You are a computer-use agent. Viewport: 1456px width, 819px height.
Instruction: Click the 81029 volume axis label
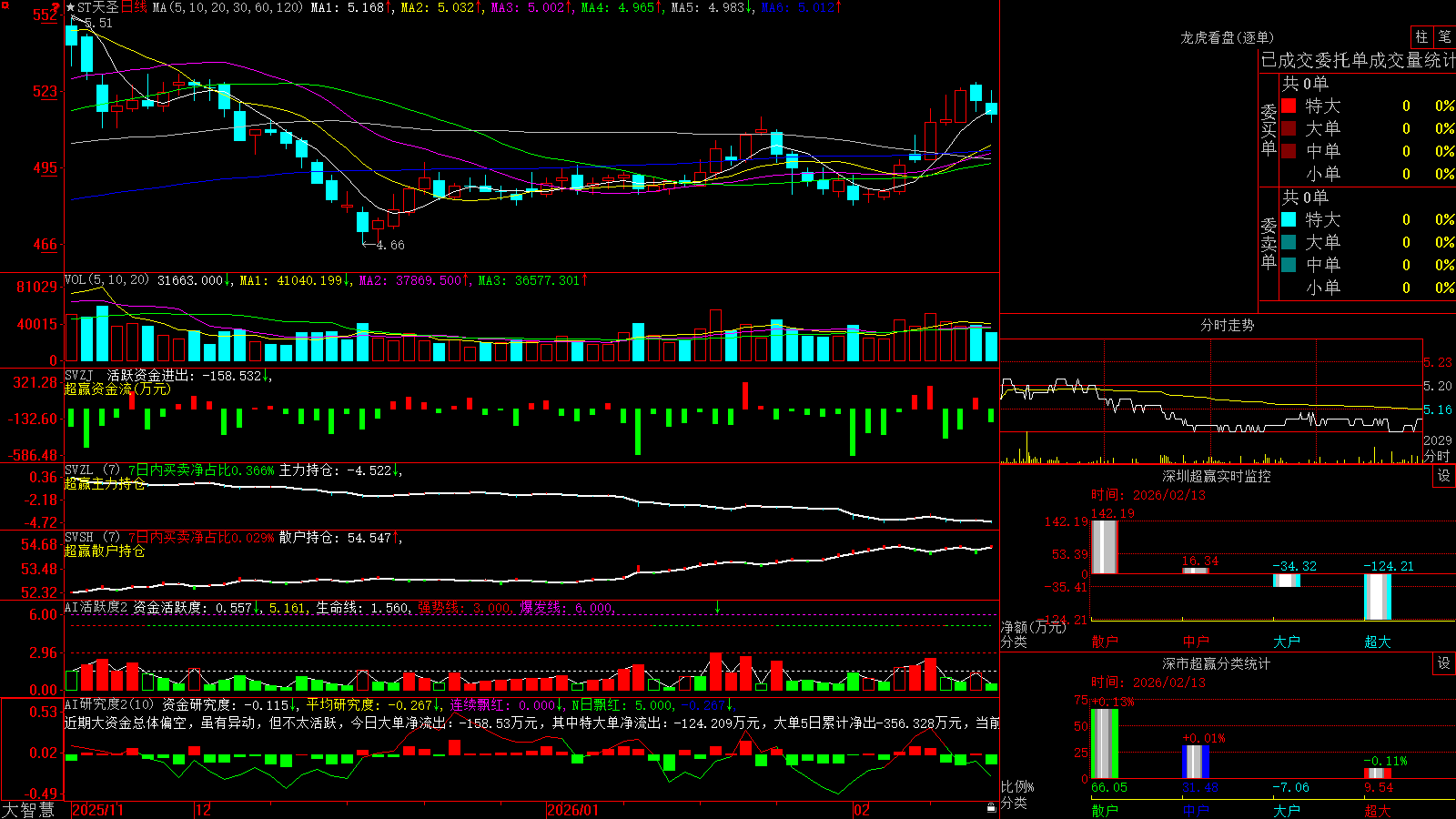click(x=36, y=287)
